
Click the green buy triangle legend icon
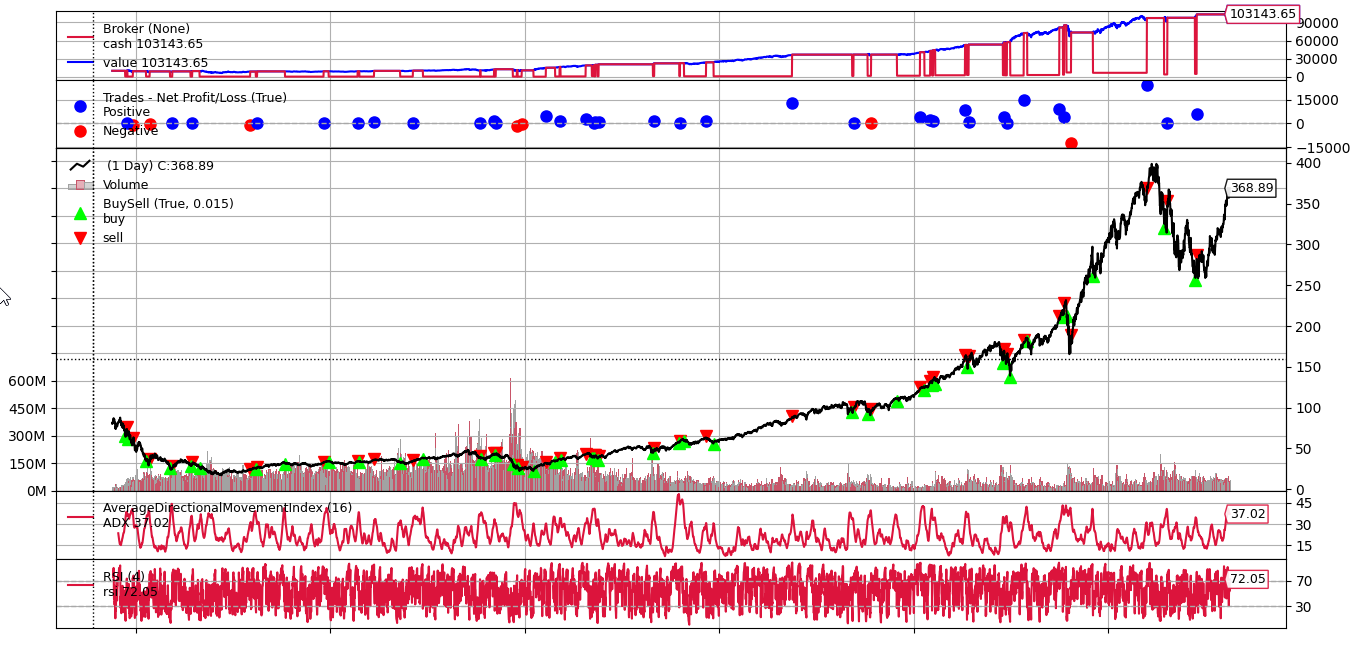80,213
